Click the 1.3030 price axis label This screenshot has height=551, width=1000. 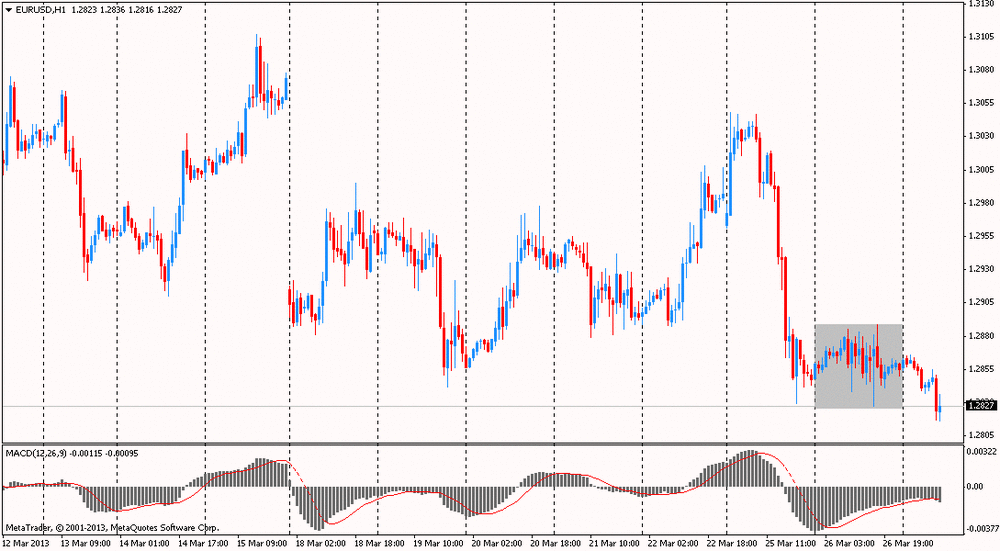[x=981, y=136]
